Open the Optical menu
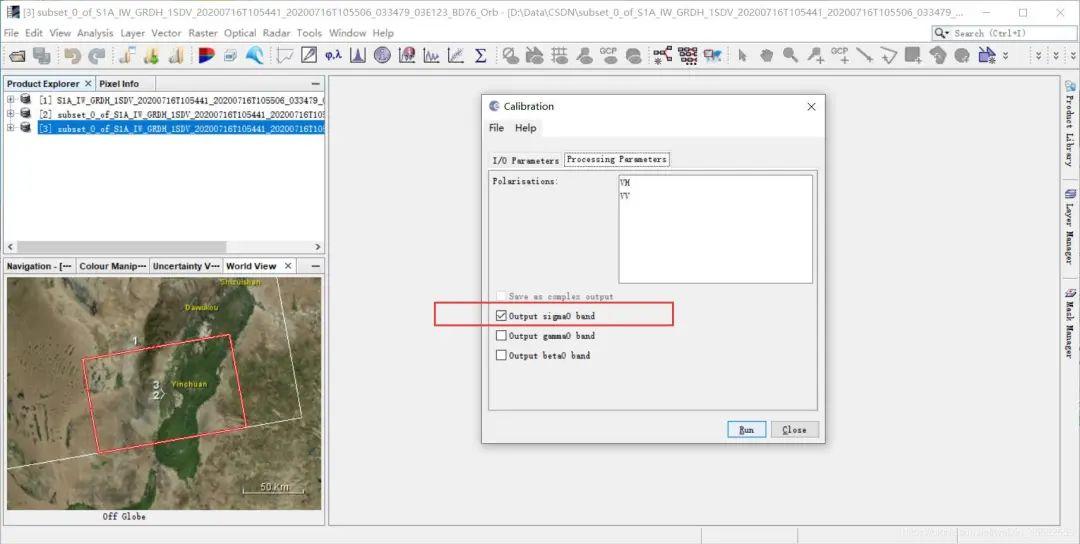Viewport: 1080px width, 544px height. point(240,33)
